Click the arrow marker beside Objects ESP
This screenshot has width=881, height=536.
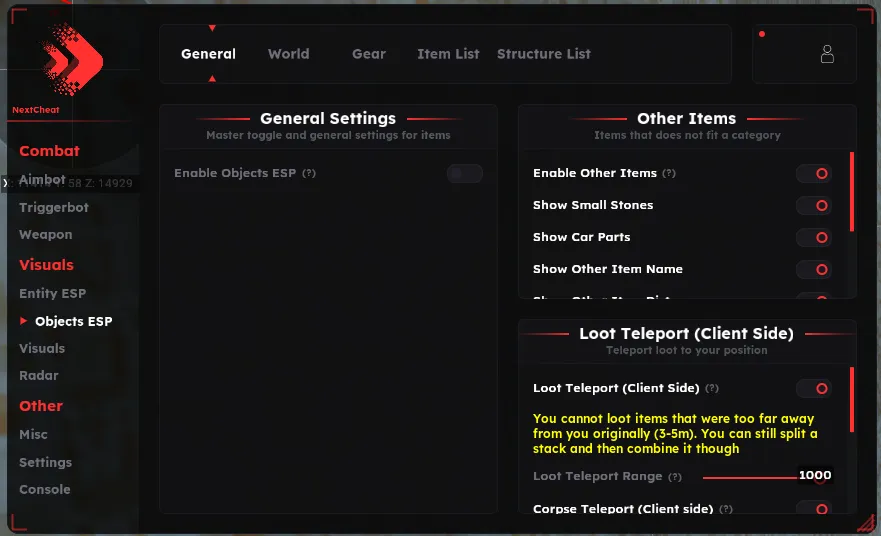pyautogui.click(x=23, y=321)
